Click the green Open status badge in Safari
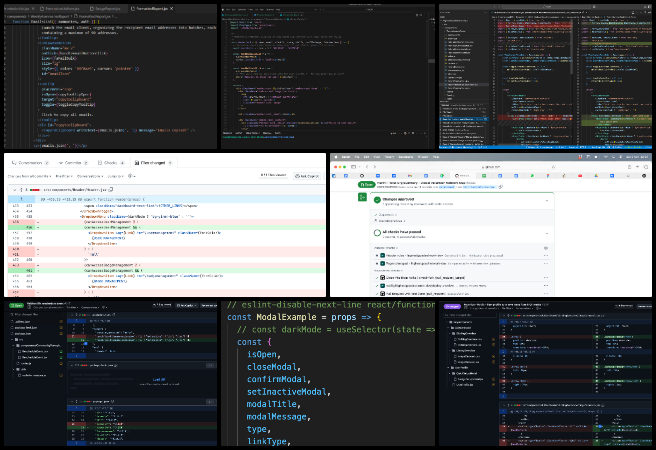The image size is (656, 450). [x=366, y=184]
